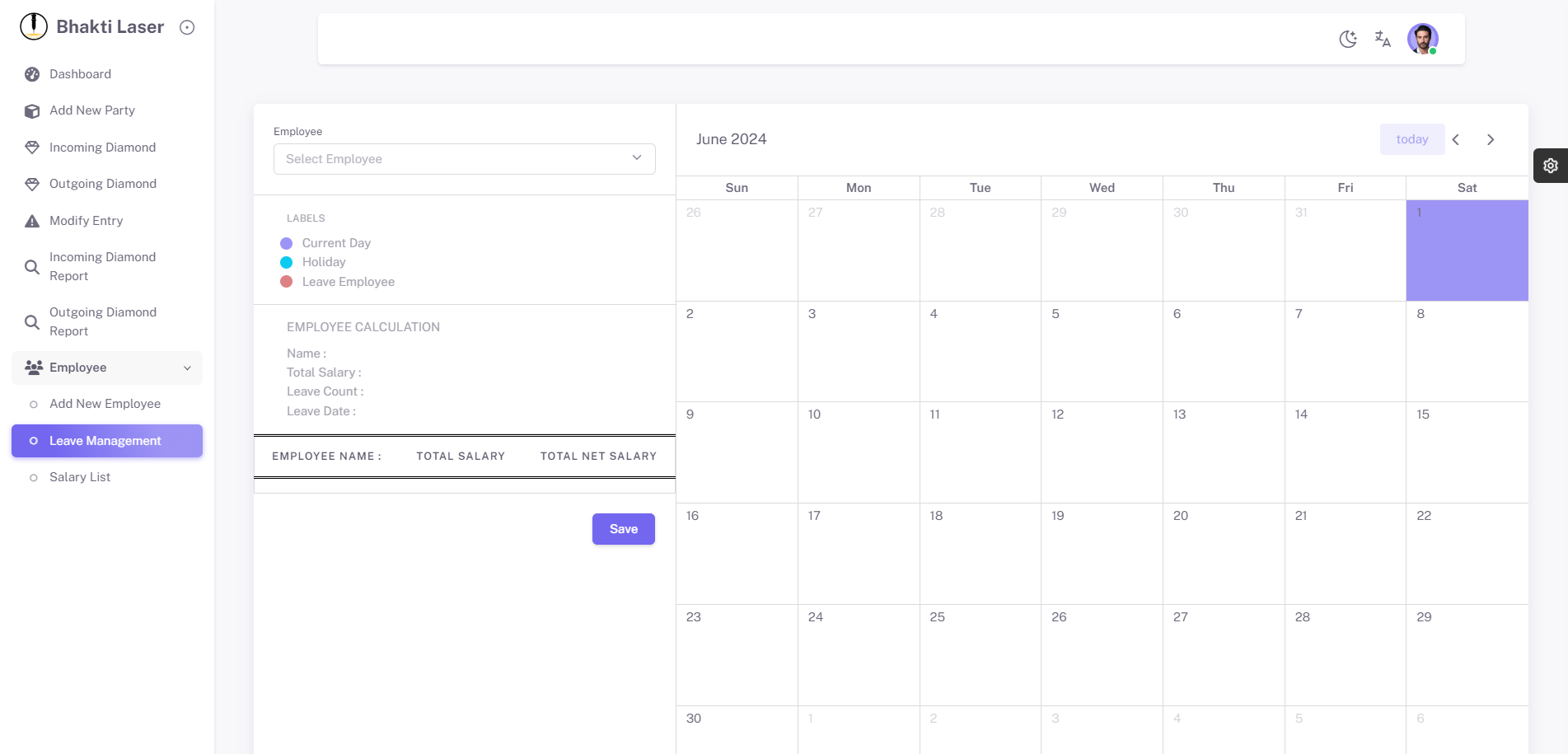Go to previous month in calendar
Screen dimensions: 1568x754
point(1456,139)
